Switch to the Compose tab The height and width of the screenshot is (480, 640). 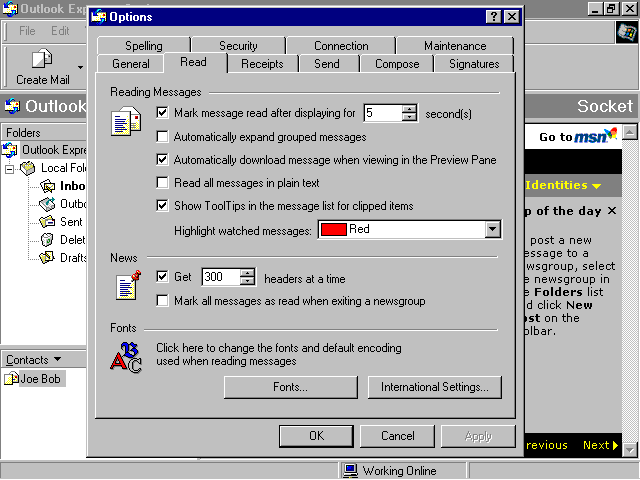(397, 64)
